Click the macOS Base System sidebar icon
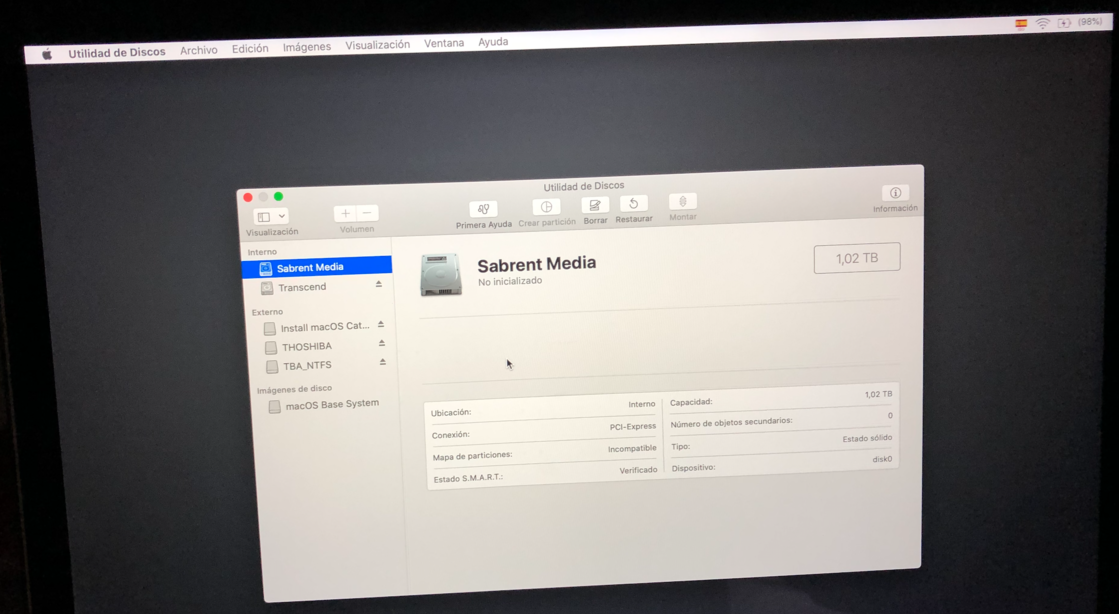 click(274, 407)
